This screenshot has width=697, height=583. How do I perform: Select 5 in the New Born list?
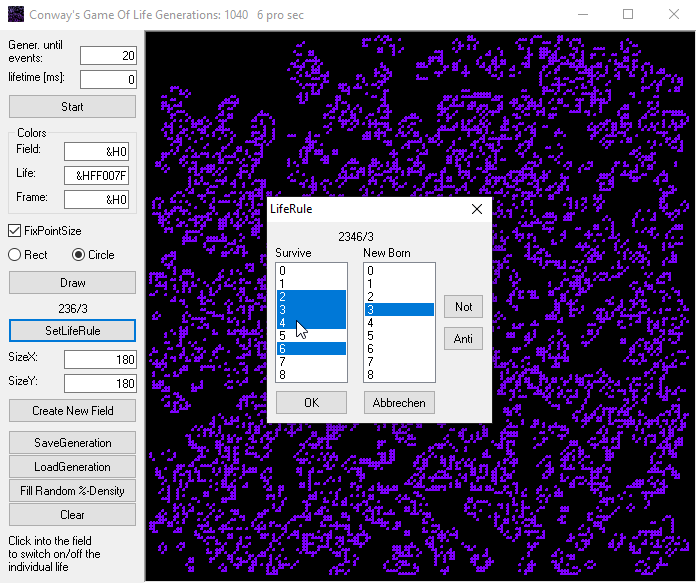pos(399,335)
